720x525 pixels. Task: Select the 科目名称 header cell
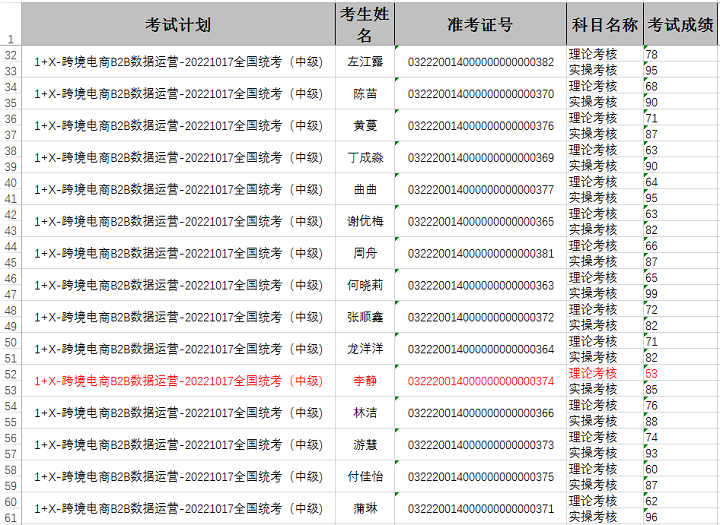click(x=605, y=24)
